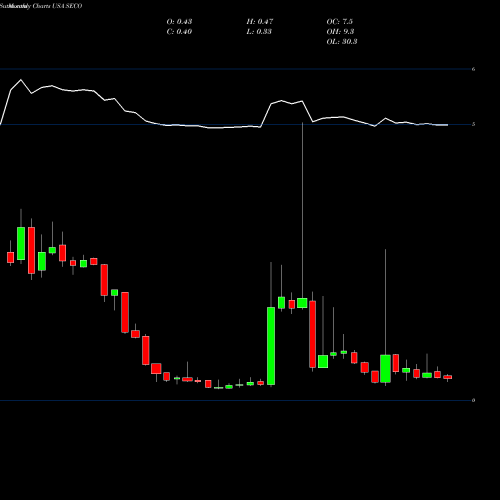Viewport: 500px width, 500px height.
Task: Select the OL: 30.3 statistic
Action: point(342,42)
